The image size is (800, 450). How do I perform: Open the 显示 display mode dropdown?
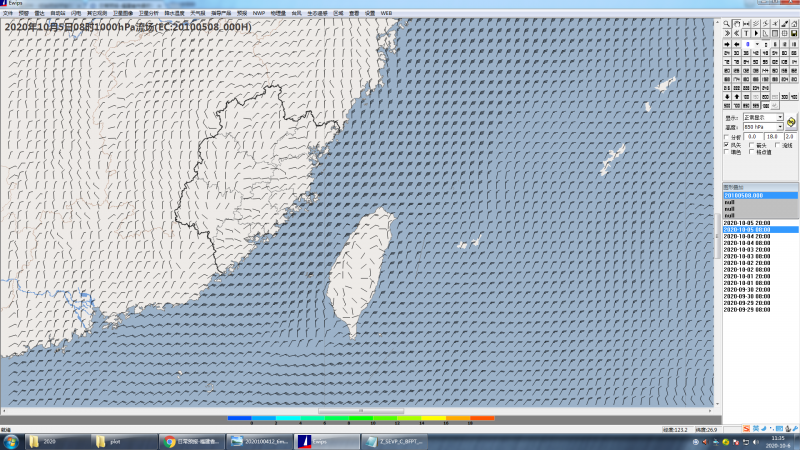(780, 117)
